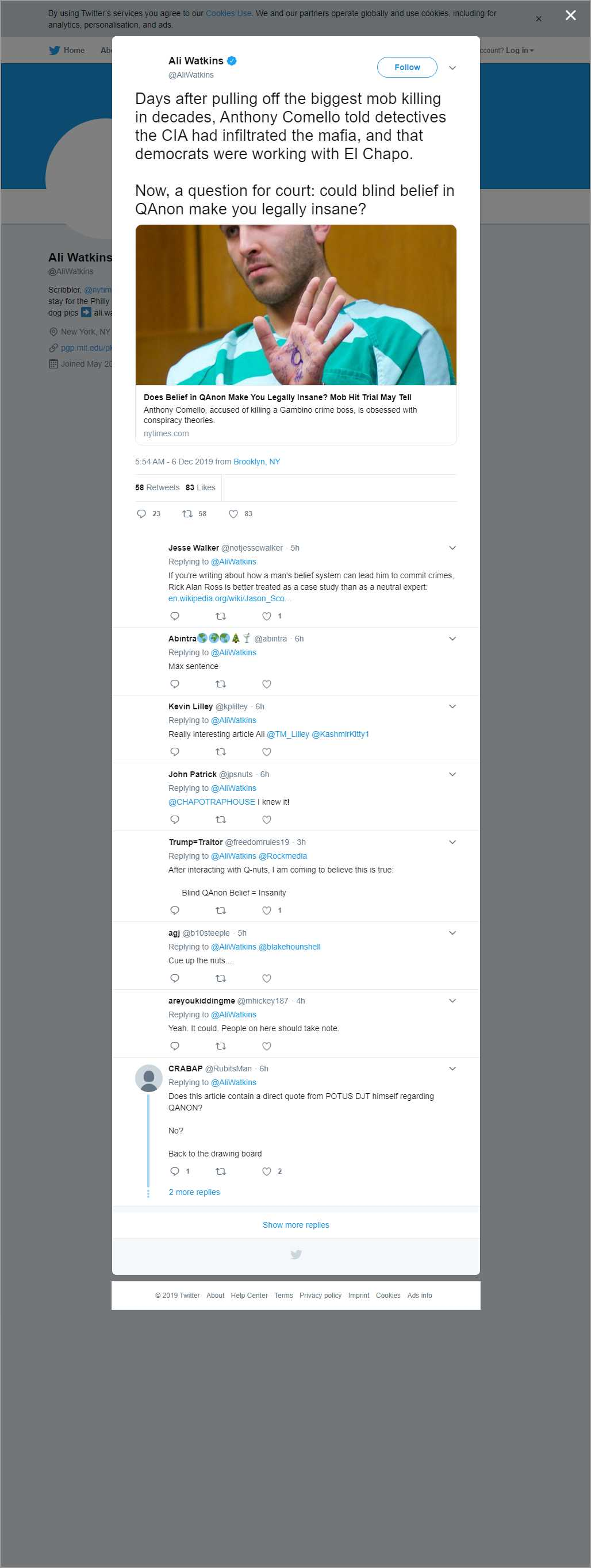Click the Twitter bird Home icon
This screenshot has height=1568, width=591.
[x=55, y=51]
